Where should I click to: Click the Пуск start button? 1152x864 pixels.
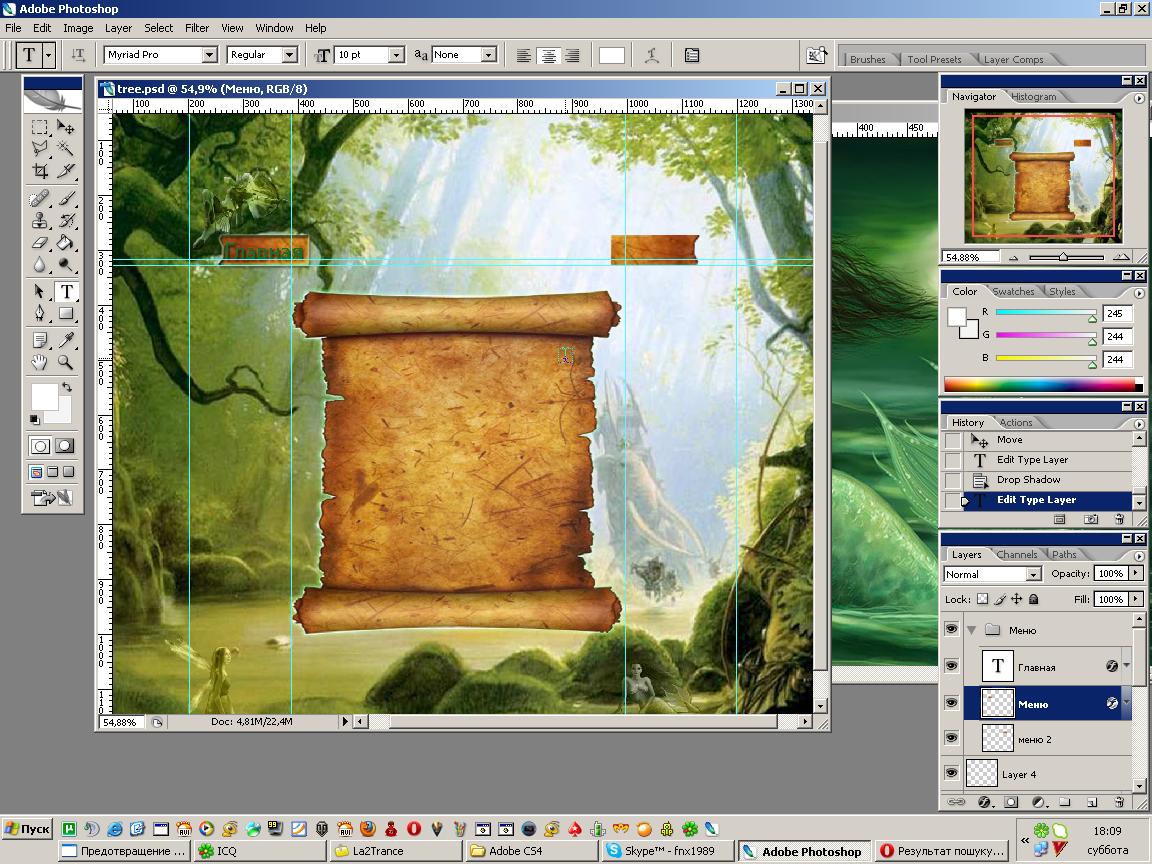pyautogui.click(x=27, y=829)
